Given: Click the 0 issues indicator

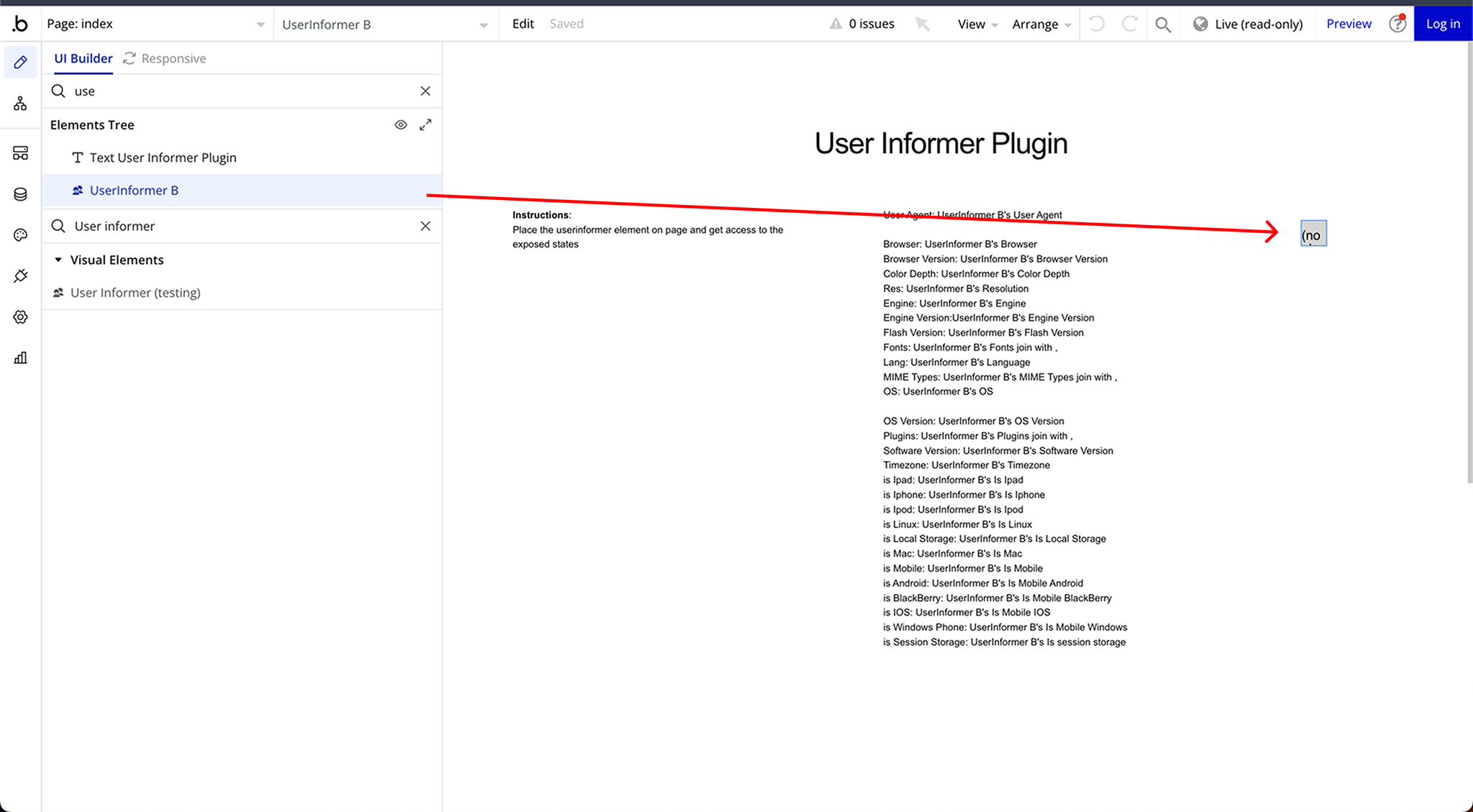Looking at the screenshot, I should point(862,24).
